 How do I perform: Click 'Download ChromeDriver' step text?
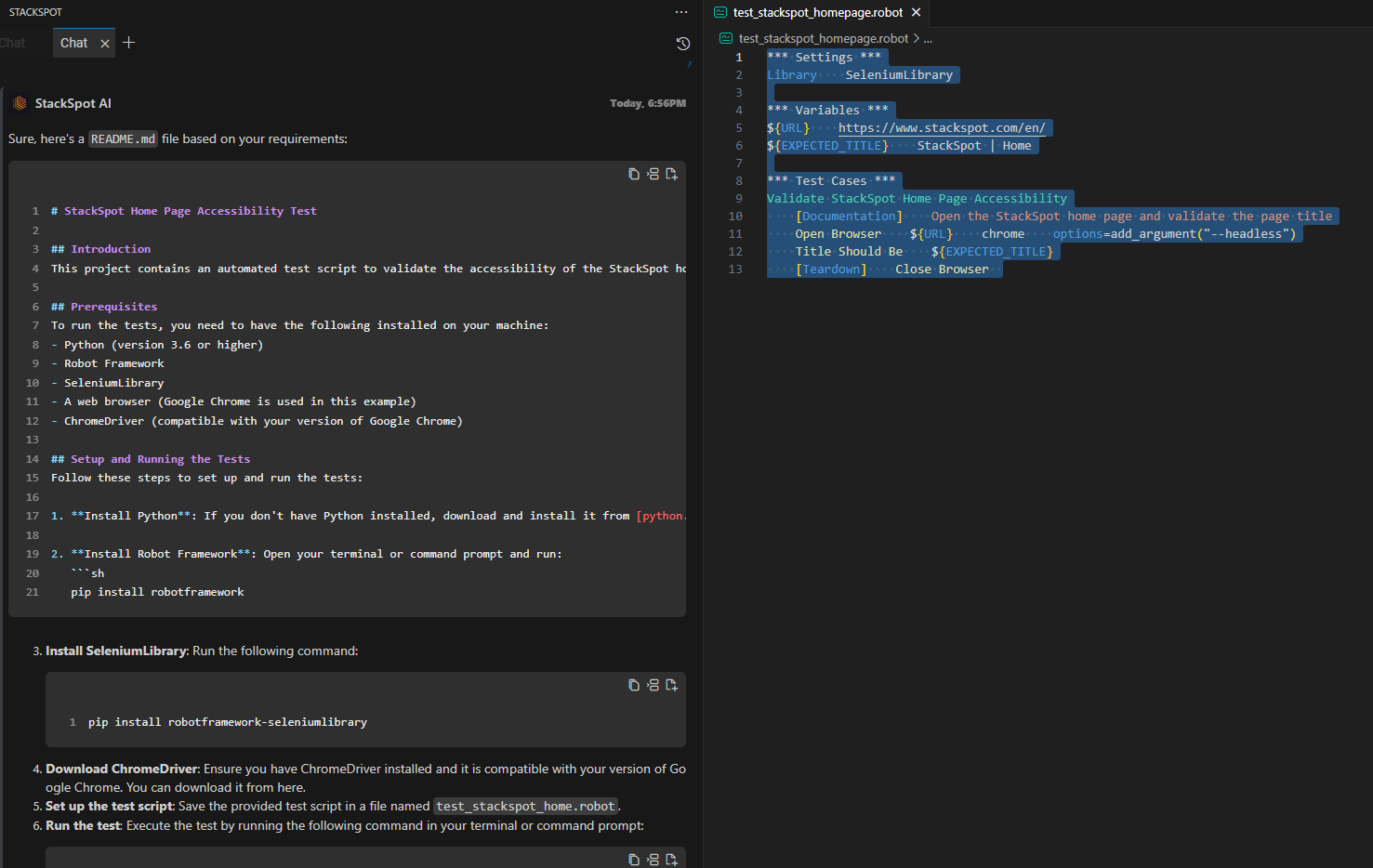click(x=122, y=769)
